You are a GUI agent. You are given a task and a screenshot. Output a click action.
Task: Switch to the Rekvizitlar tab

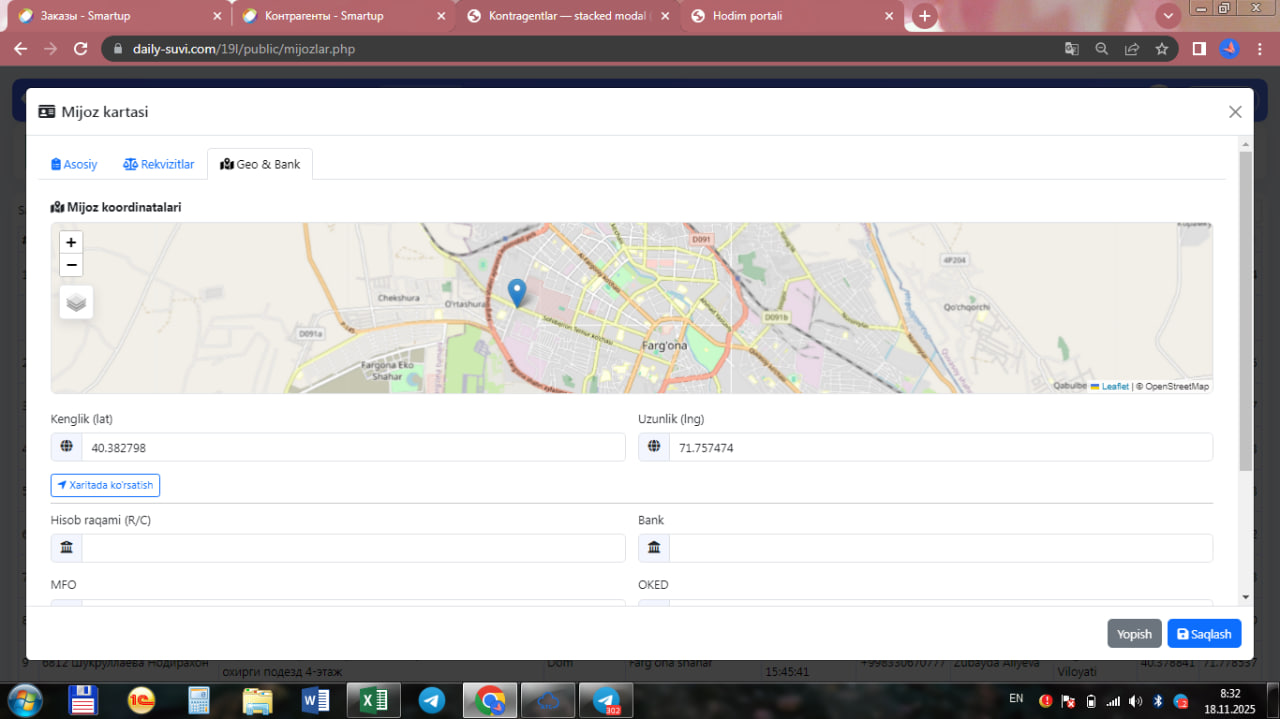coord(159,164)
